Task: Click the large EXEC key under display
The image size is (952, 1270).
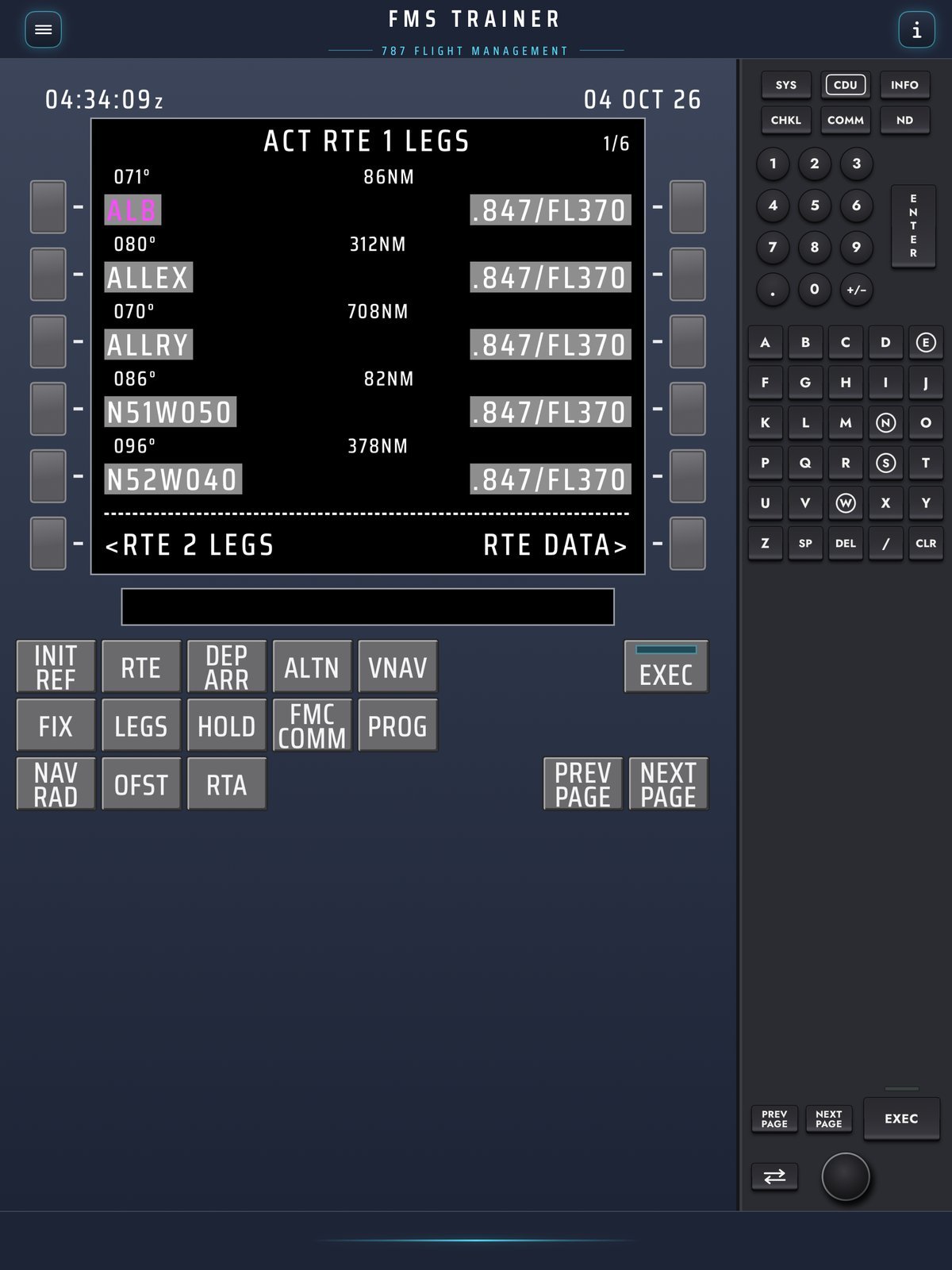Action: [666, 667]
